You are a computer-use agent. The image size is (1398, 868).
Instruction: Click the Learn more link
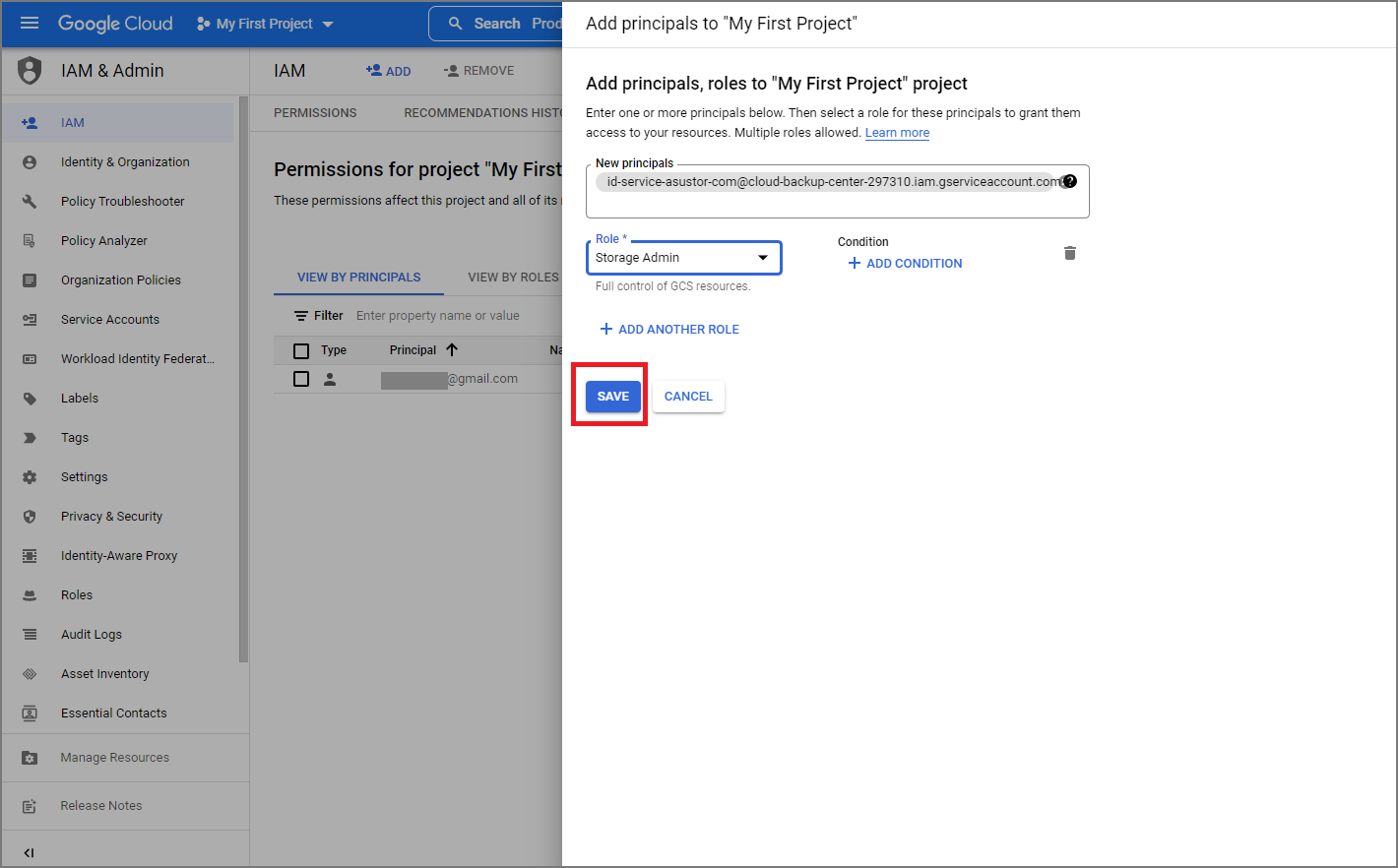897,133
